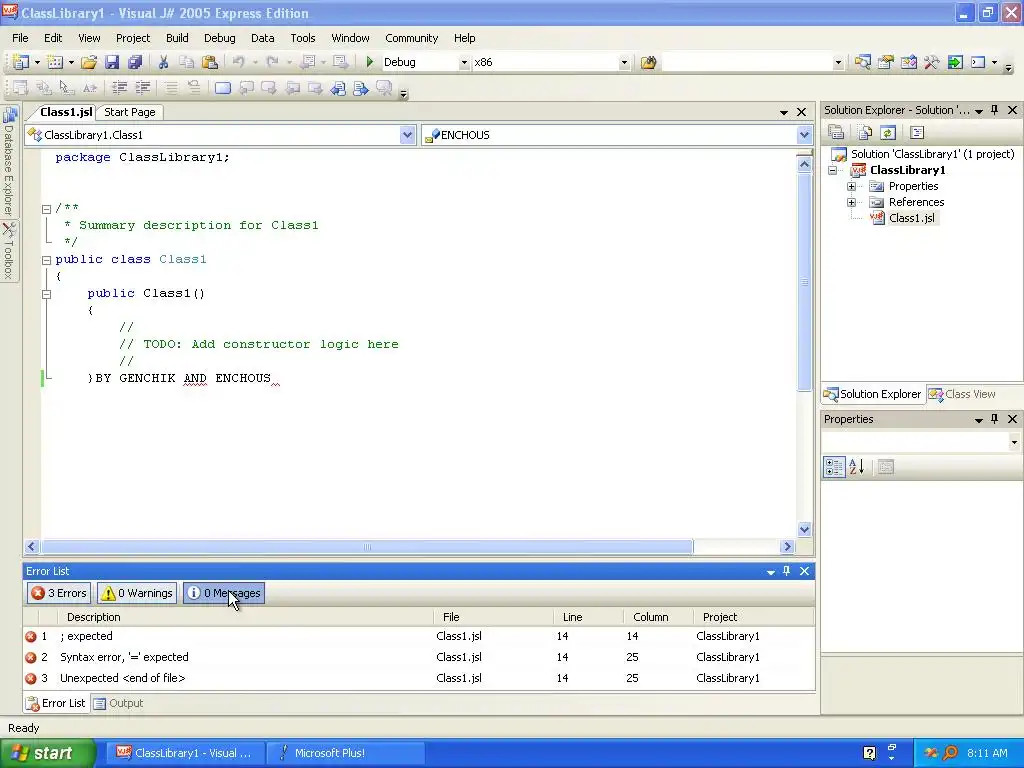1024x768 pixels.
Task: Switch to the Output tab
Action: click(x=118, y=703)
